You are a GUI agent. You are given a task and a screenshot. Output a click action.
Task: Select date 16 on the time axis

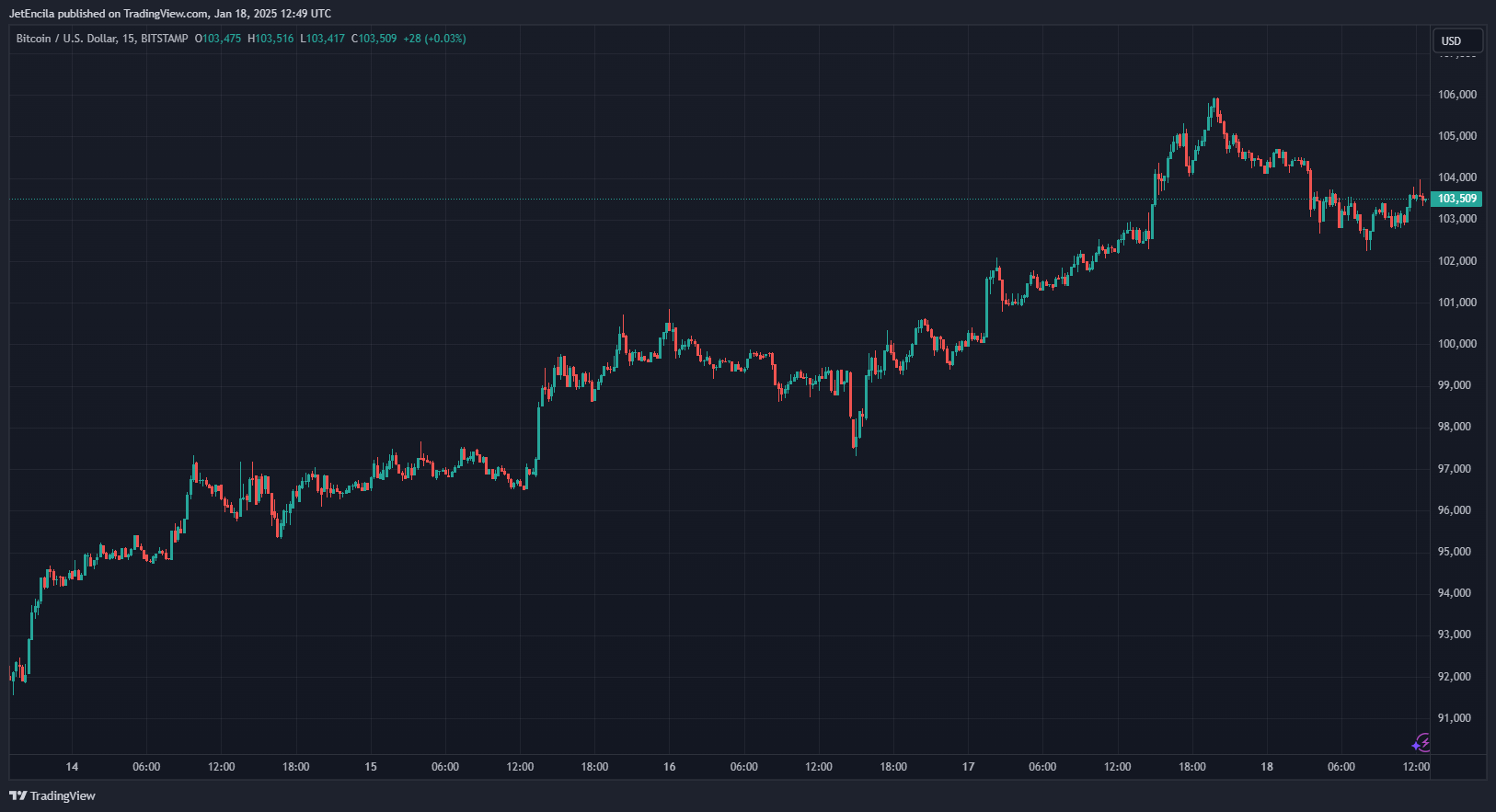[669, 767]
